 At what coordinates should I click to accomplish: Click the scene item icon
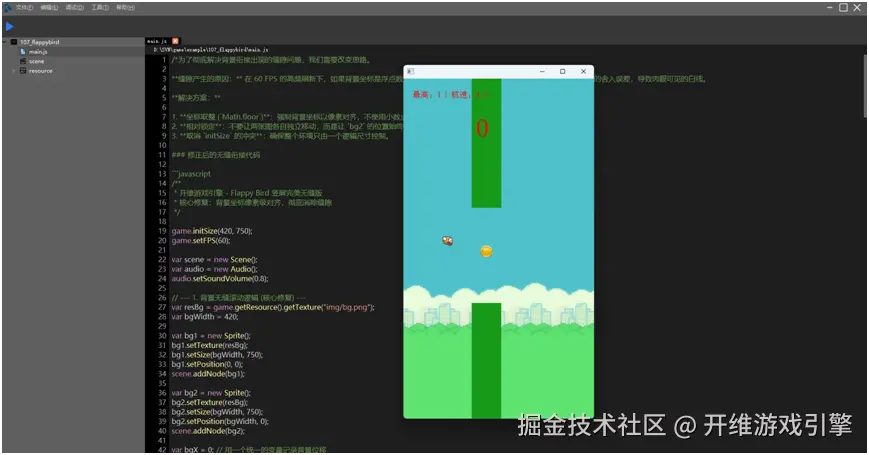click(x=23, y=61)
